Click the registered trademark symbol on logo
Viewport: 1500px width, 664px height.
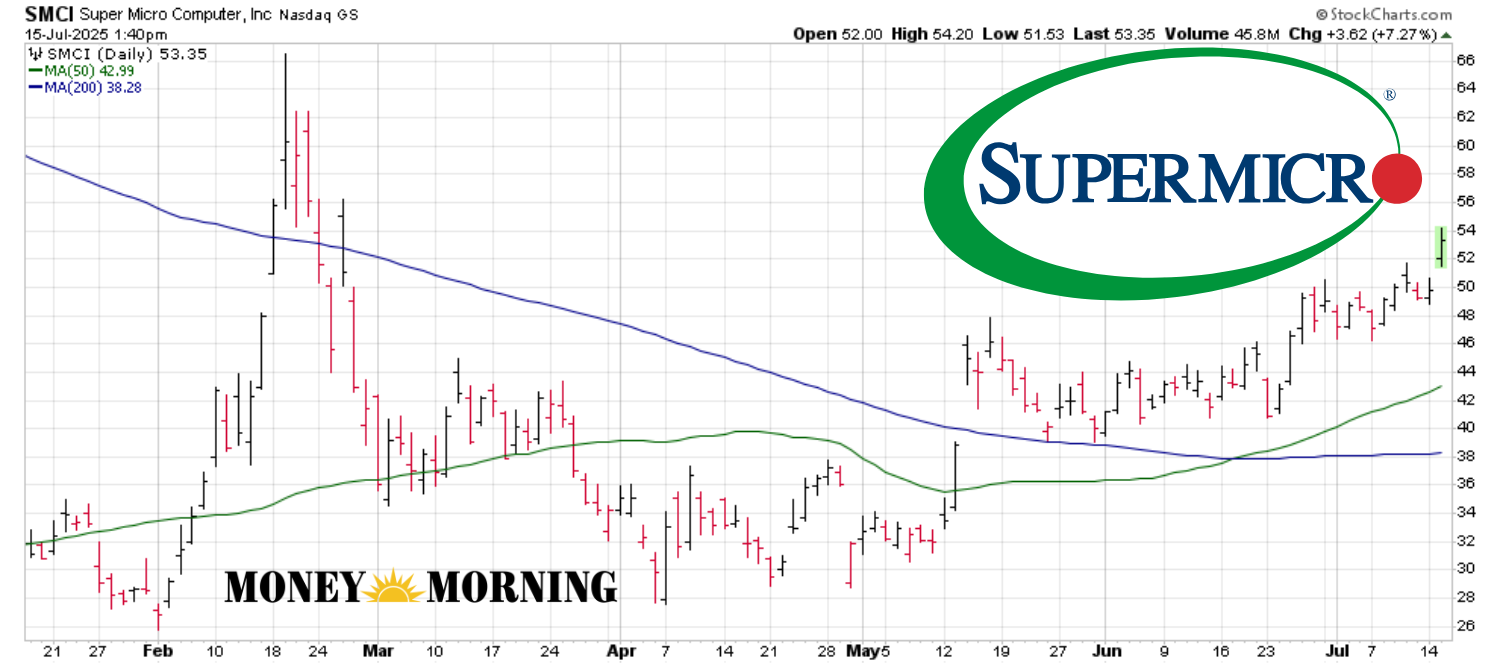point(1389,95)
